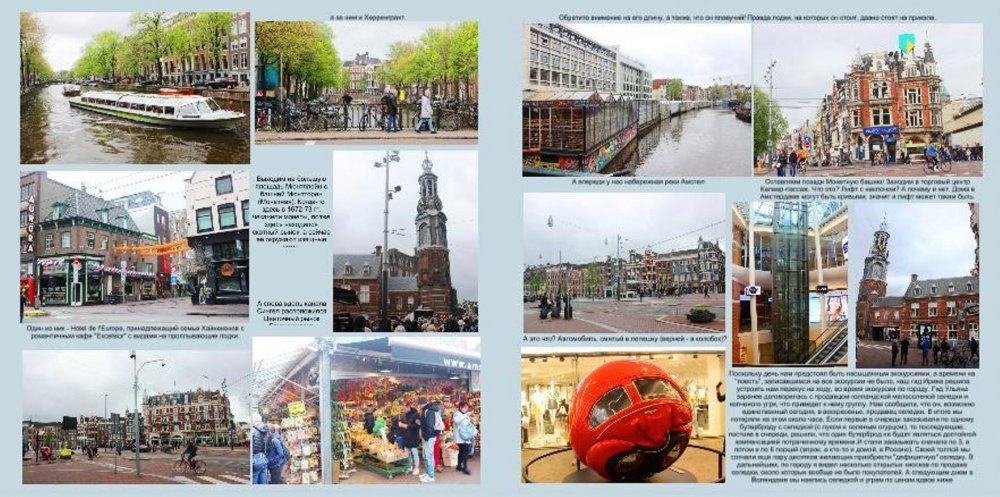Image resolution: width=1000 pixels, height=497 pixels.
Task: Click the caption starting "Оставляем позади Монетную башню"
Action: point(866,188)
